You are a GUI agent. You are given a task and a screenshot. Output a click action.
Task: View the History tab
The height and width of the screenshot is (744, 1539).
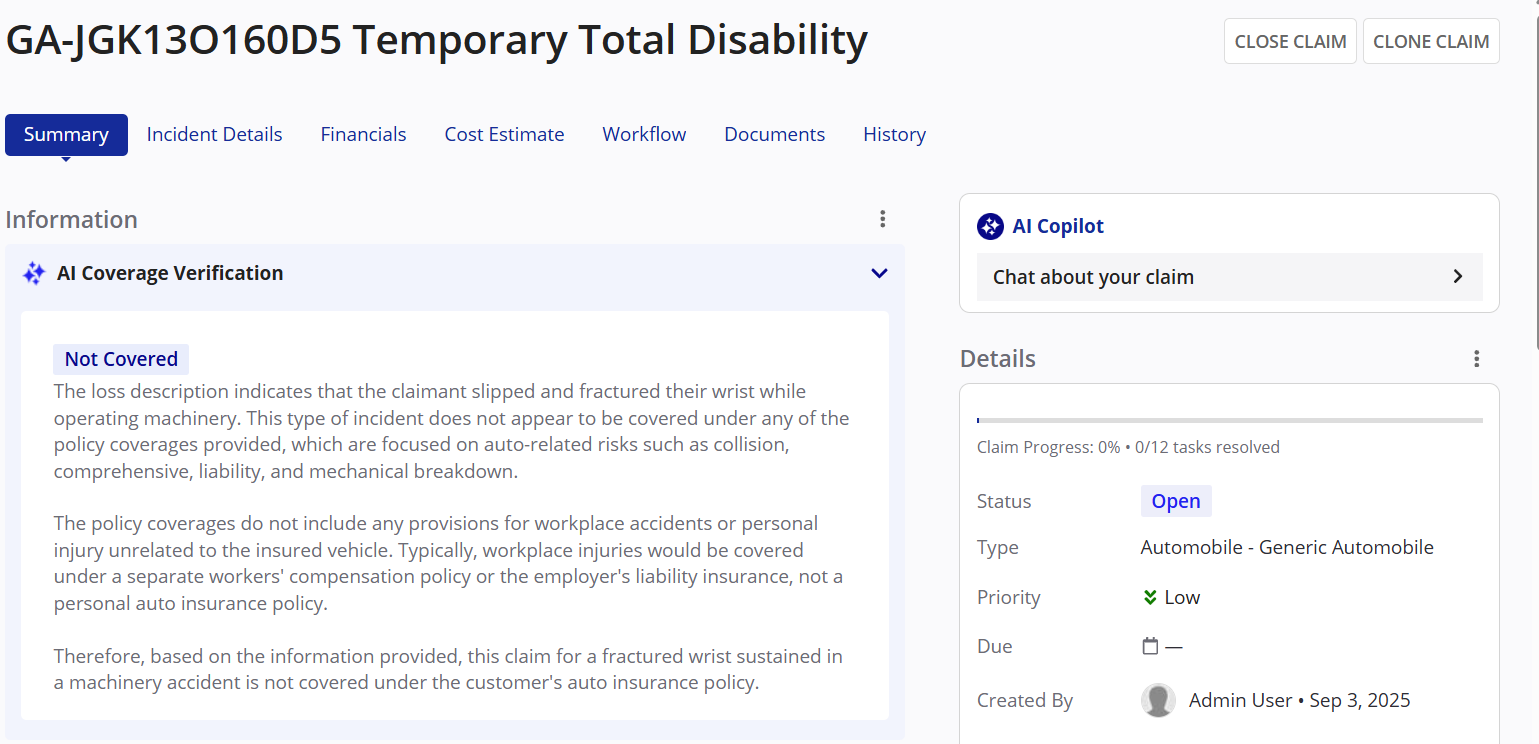pos(894,134)
